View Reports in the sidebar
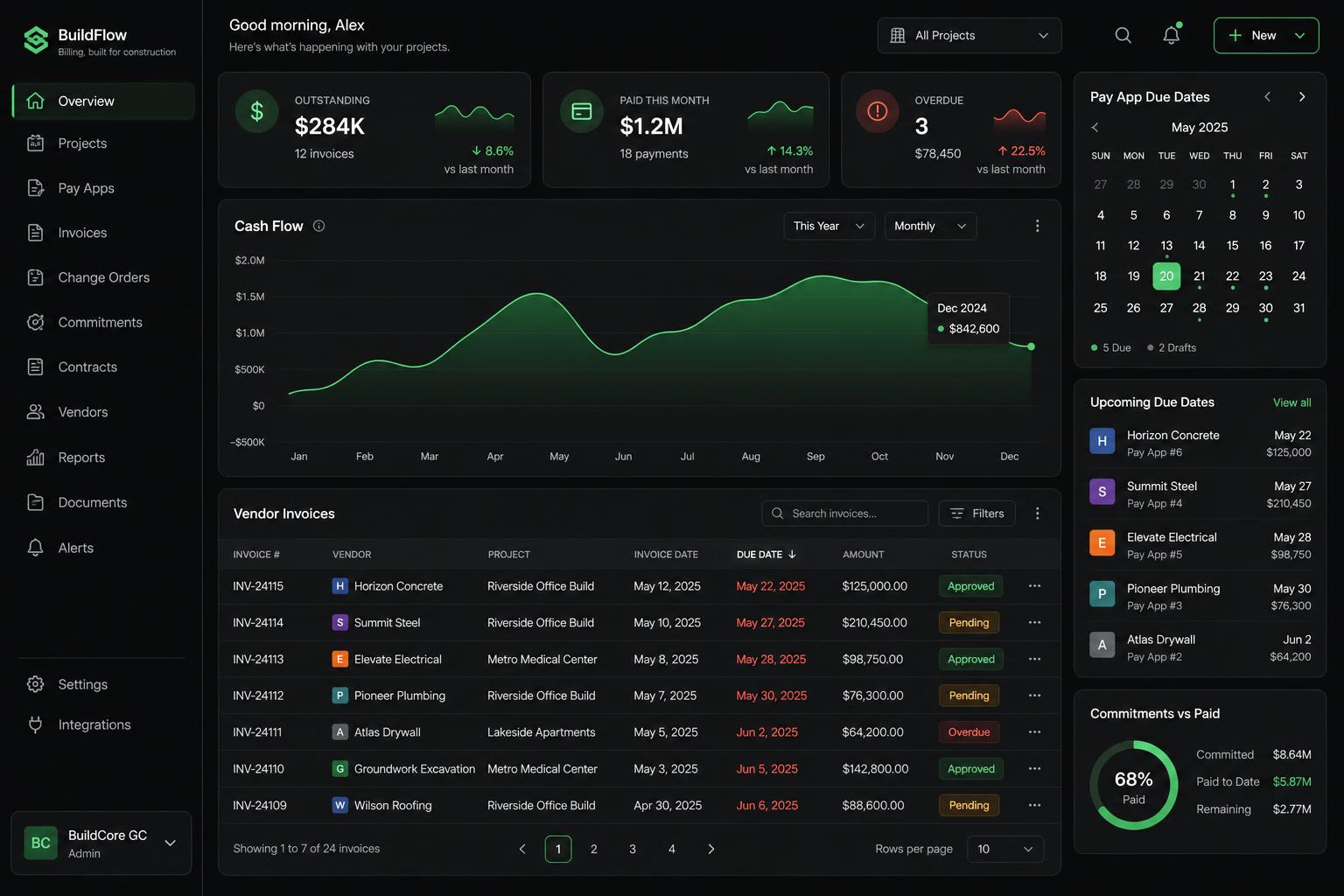The width and height of the screenshot is (1344, 896). [x=103, y=458]
